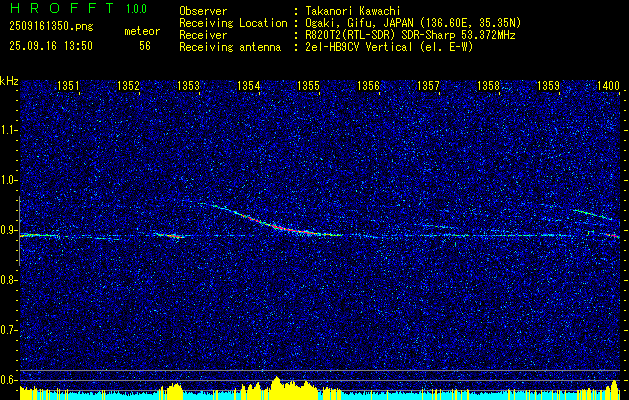Click the meteor count label

pos(142,31)
